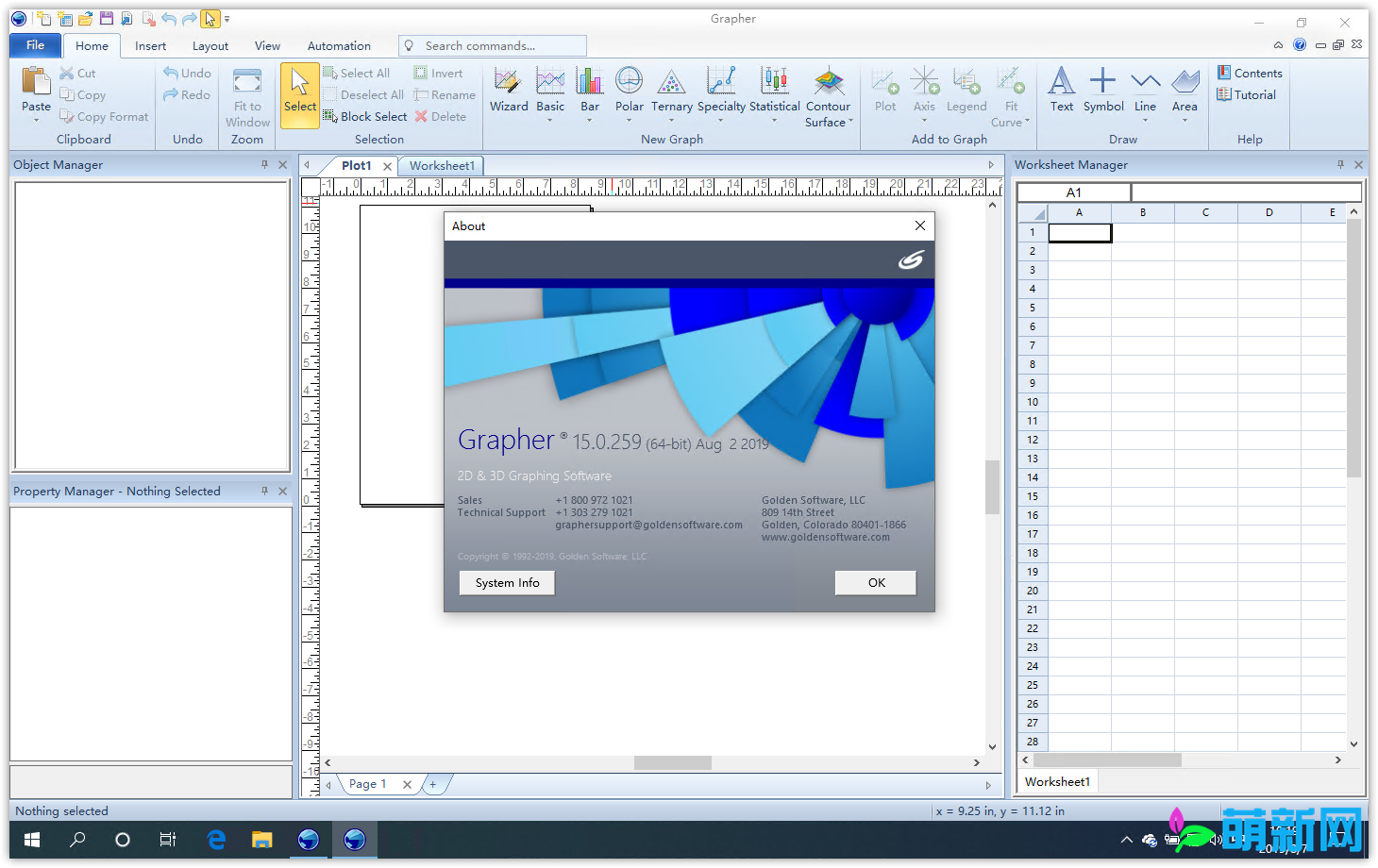Open the Graph Wizard
This screenshot has width=1378, height=868.
pyautogui.click(x=509, y=91)
